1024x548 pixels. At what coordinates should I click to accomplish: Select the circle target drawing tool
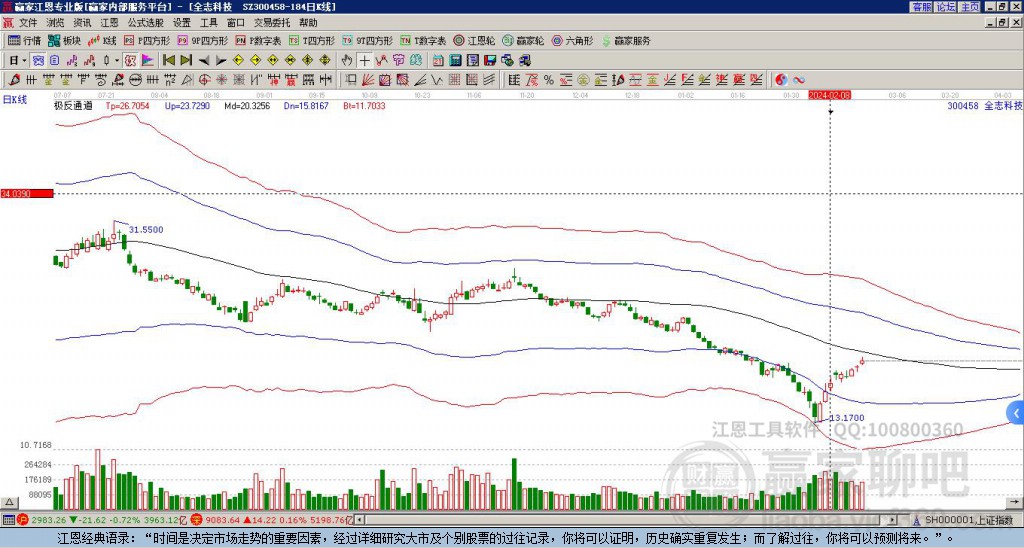click(x=204, y=80)
